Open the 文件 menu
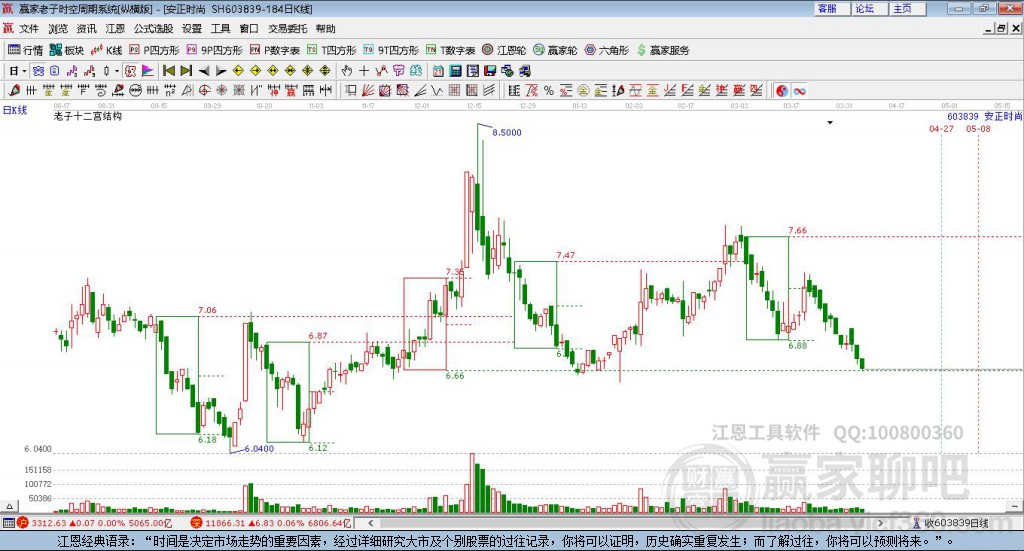1024x551 pixels. (x=29, y=29)
